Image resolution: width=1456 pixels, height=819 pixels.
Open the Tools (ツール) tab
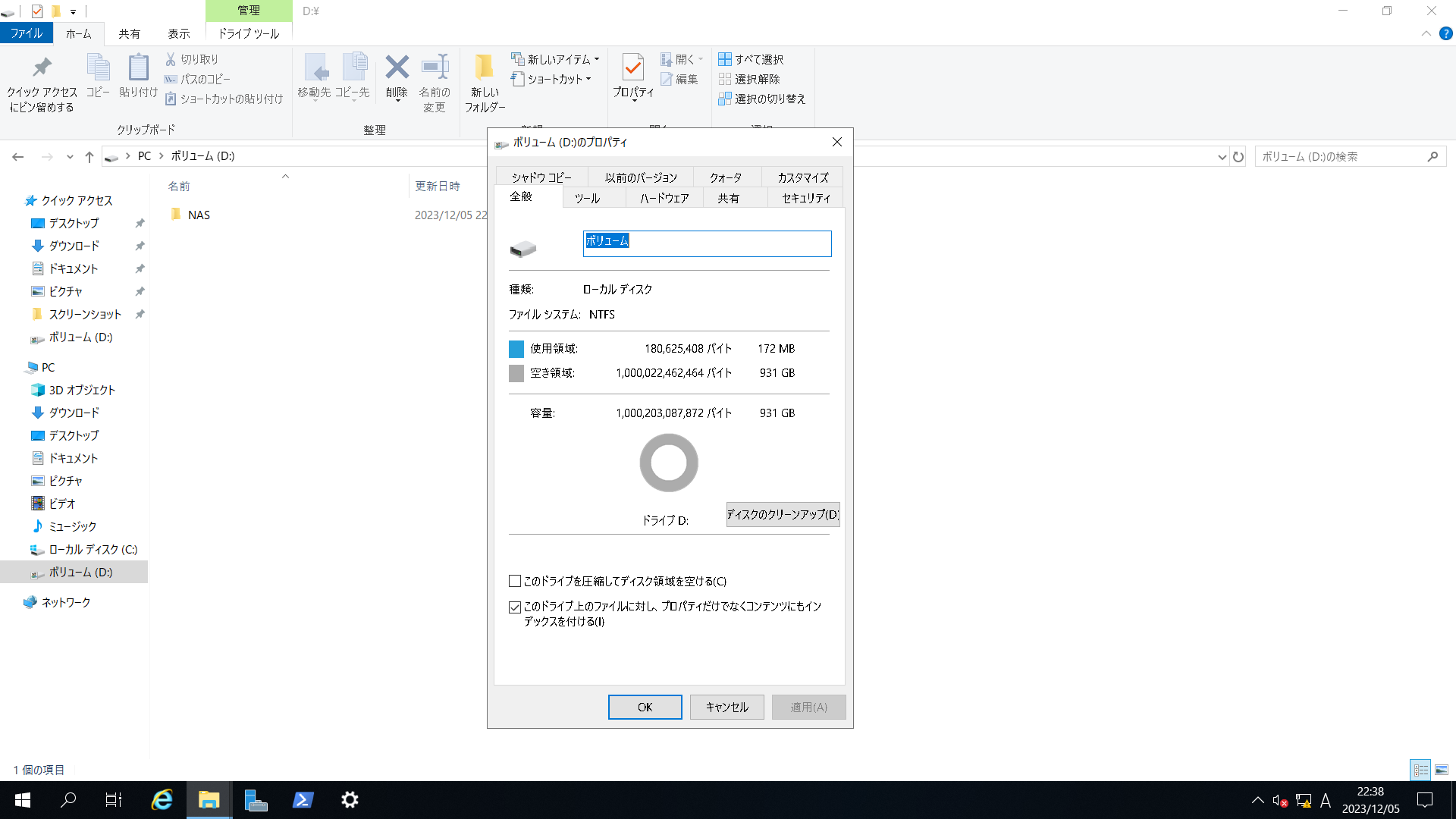point(587,198)
